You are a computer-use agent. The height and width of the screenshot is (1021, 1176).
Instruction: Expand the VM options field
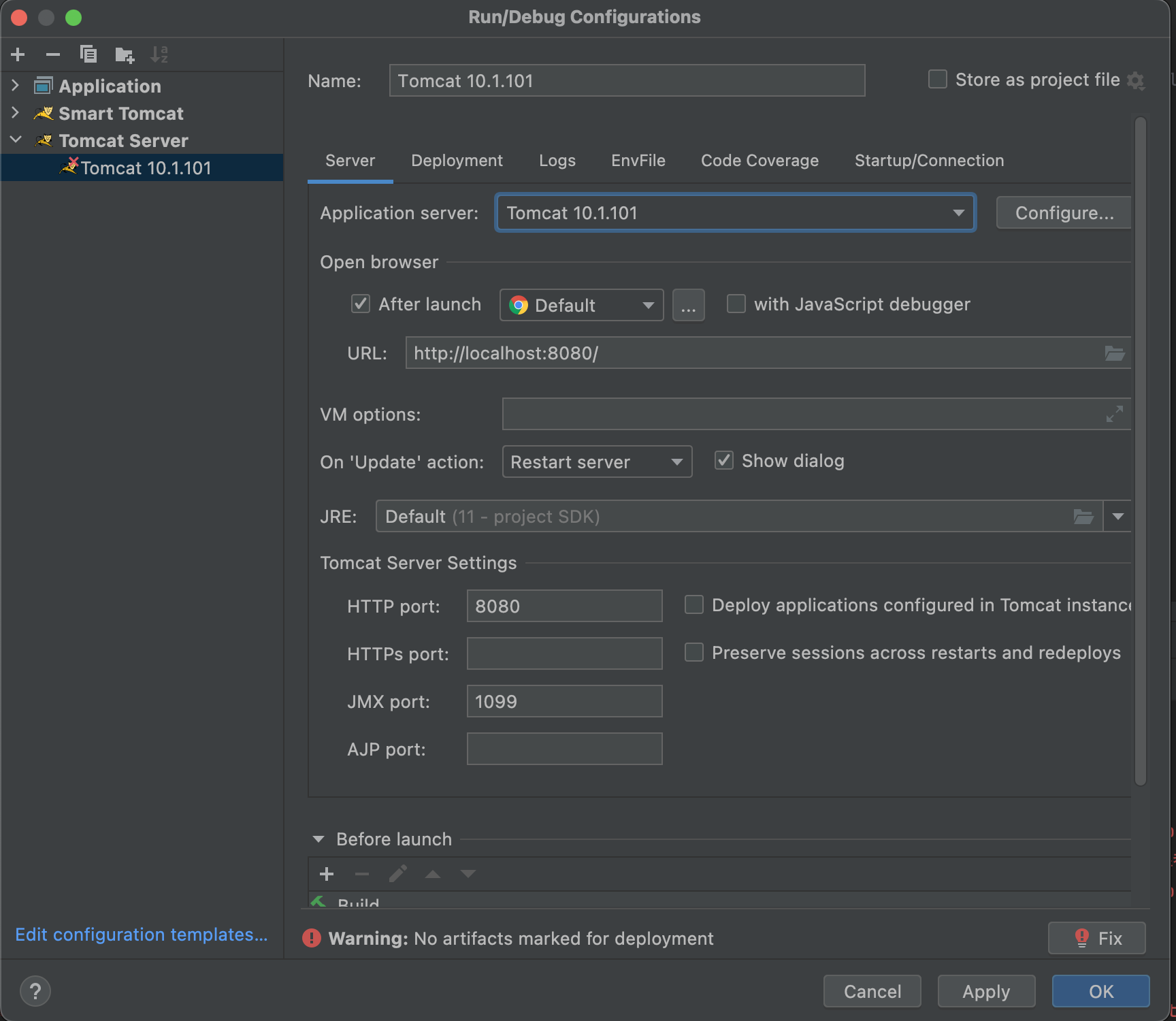click(x=1114, y=414)
